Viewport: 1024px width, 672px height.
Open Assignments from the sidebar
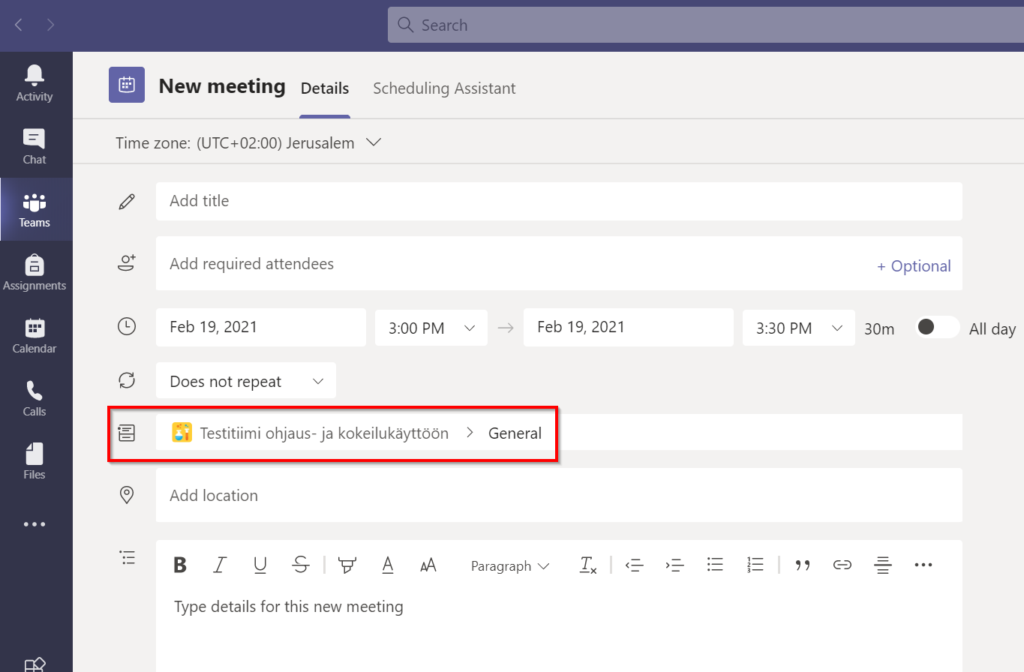[x=34, y=273]
